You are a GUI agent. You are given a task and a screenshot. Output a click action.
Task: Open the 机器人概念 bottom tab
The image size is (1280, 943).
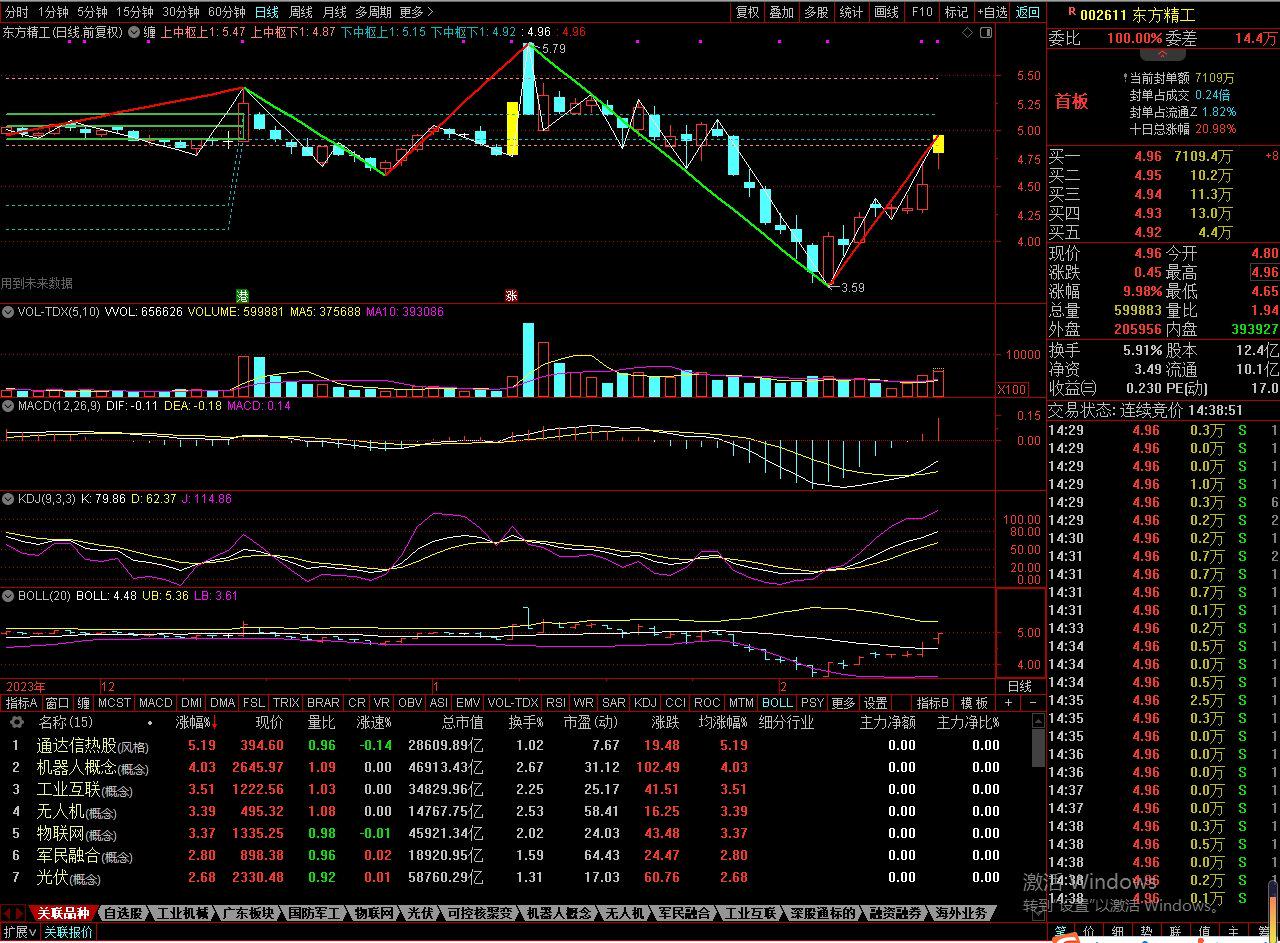[x=558, y=913]
